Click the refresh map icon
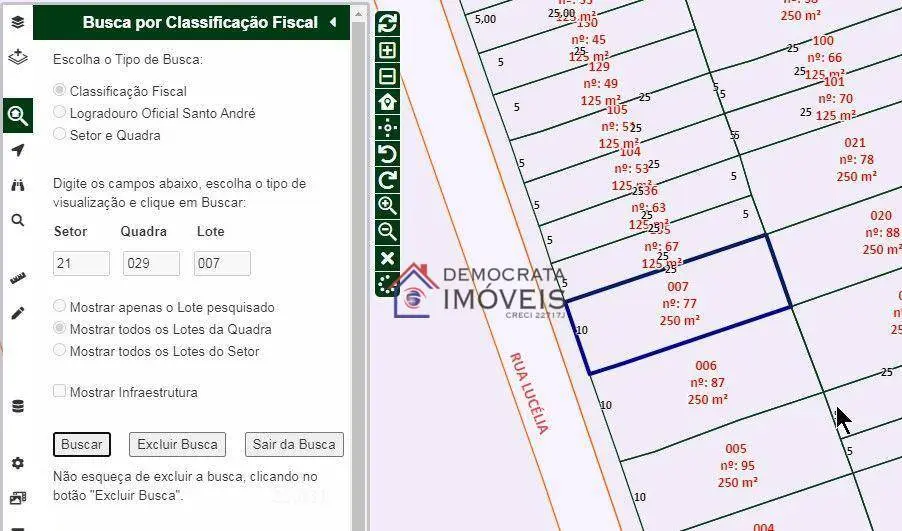This screenshot has width=902, height=531. [x=387, y=23]
